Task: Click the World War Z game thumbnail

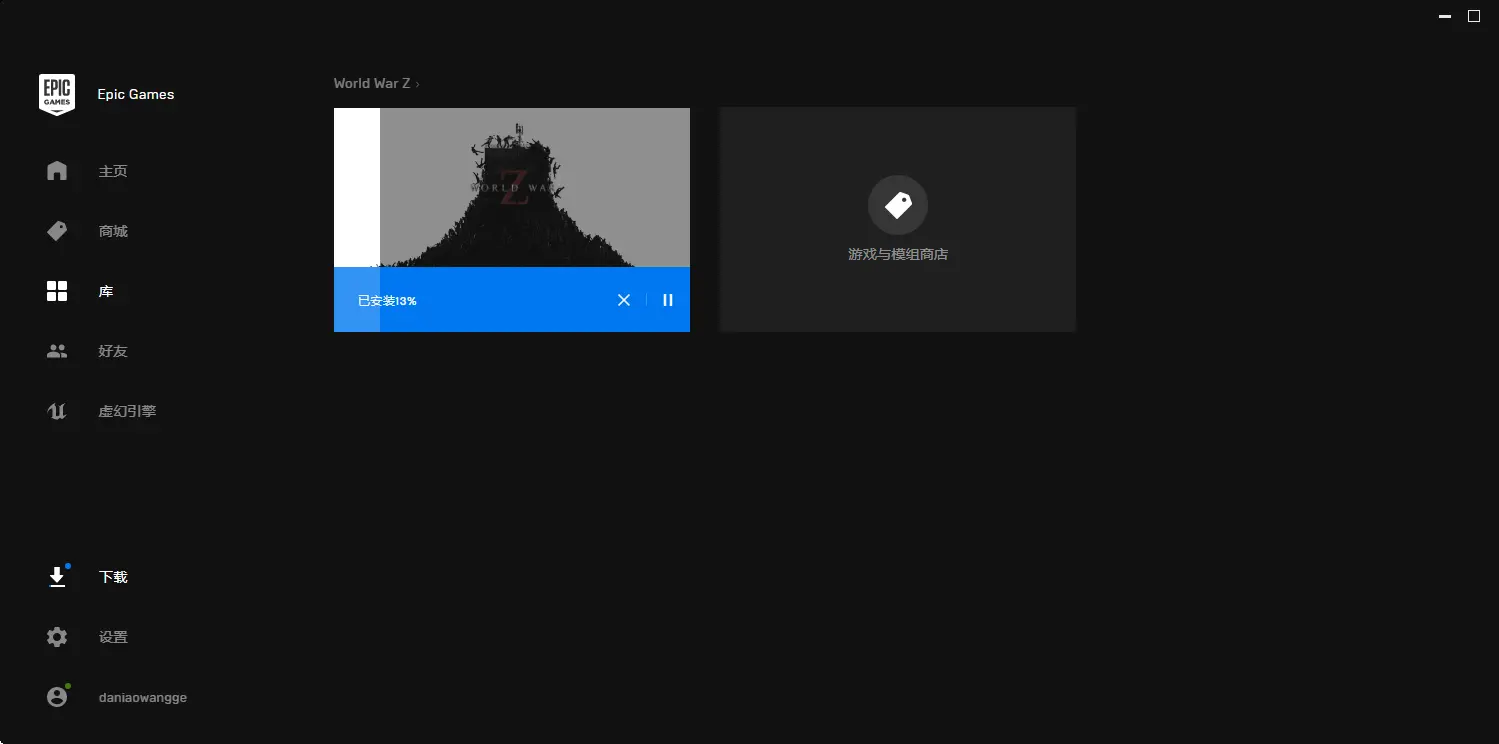Action: [x=512, y=187]
